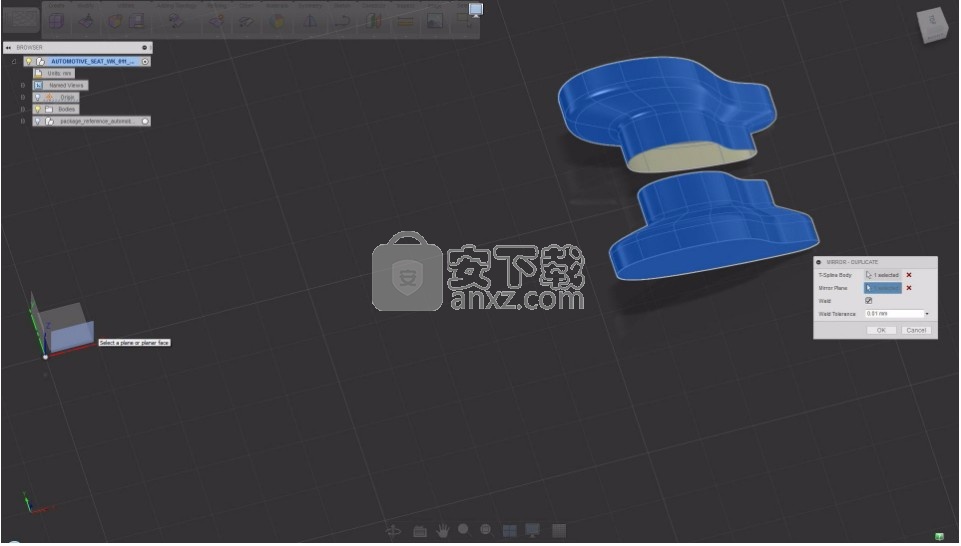Expand the Bodies node
This screenshot has width=961, height=546.
pos(23,109)
